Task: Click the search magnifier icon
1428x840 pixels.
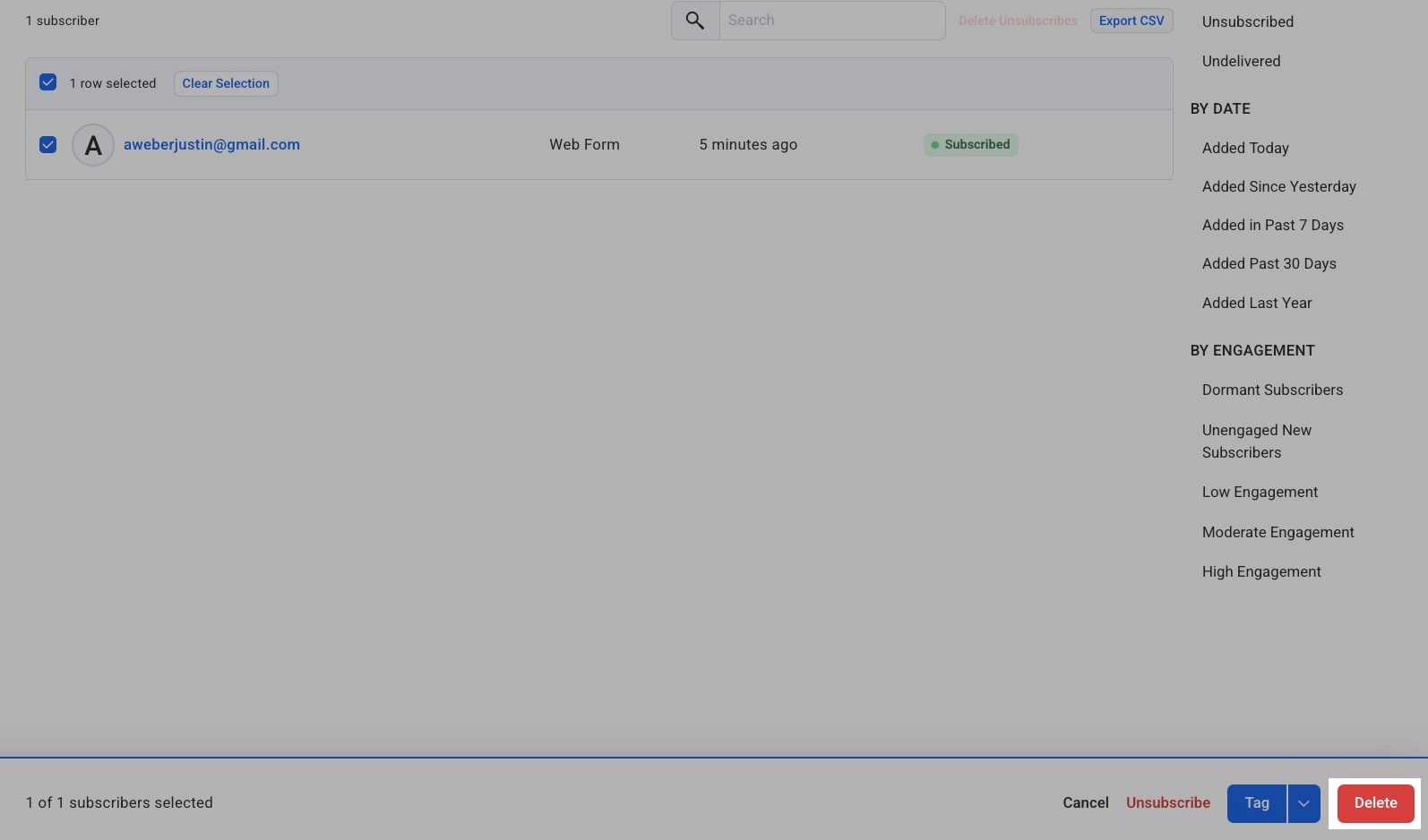Action: click(x=695, y=21)
